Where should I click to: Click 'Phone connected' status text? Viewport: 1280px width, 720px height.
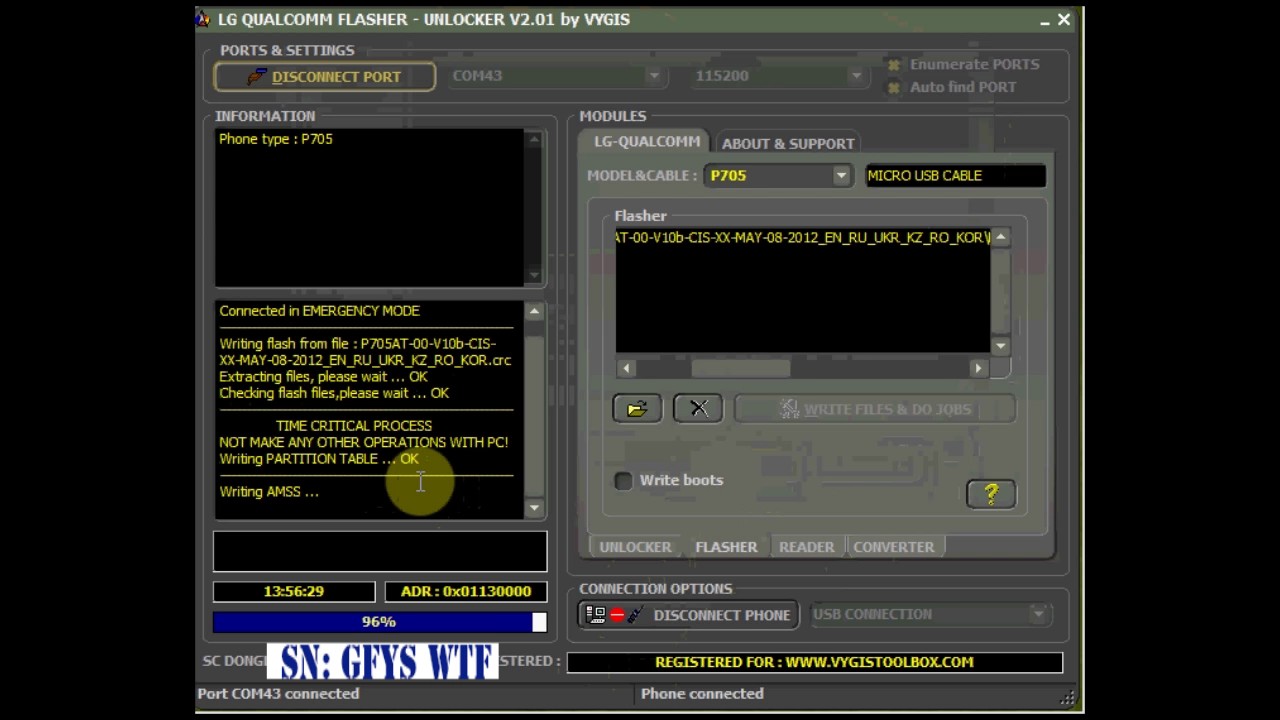pos(702,694)
